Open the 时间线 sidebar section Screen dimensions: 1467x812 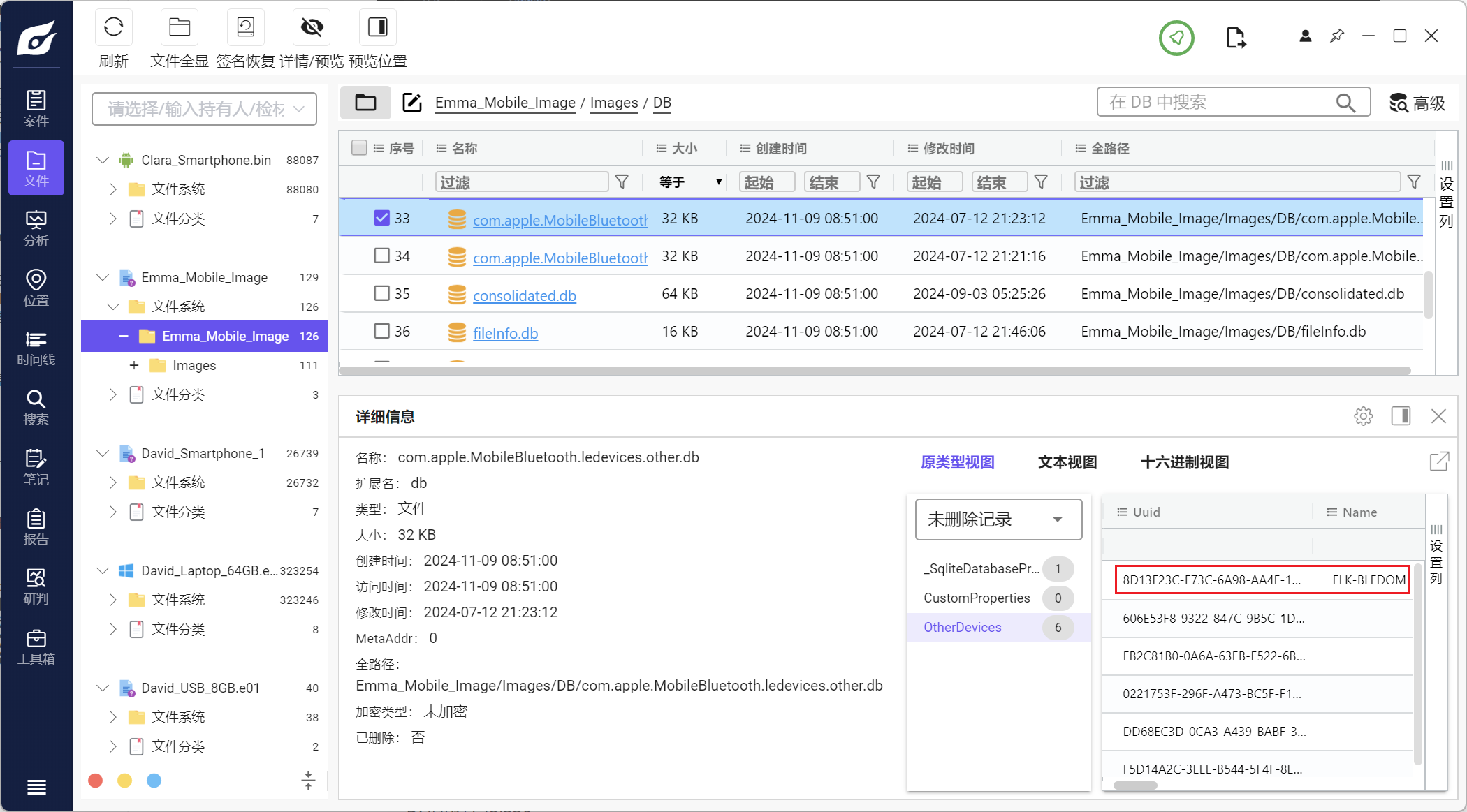click(x=36, y=348)
